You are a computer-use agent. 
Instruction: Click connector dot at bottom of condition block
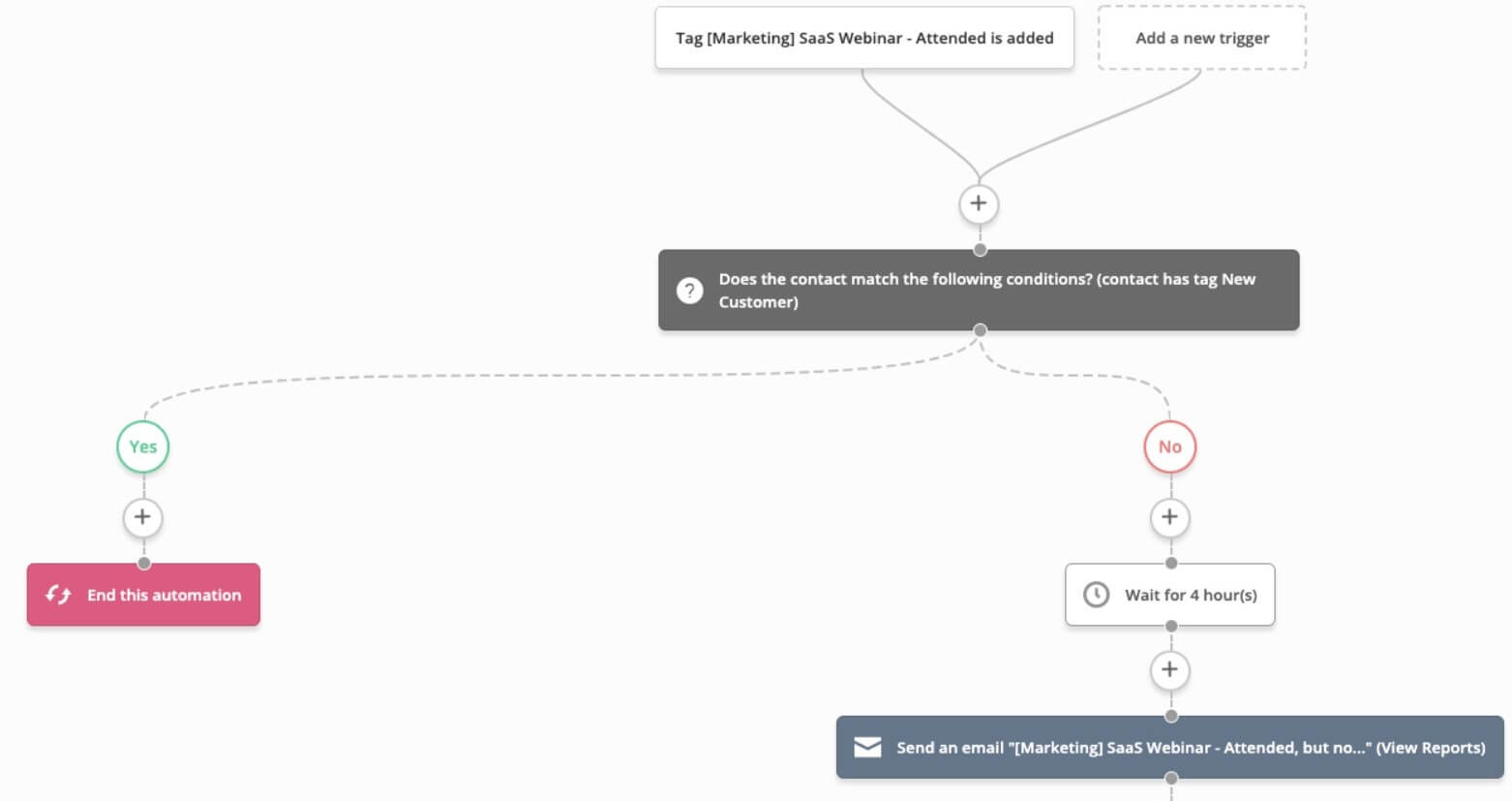point(980,330)
